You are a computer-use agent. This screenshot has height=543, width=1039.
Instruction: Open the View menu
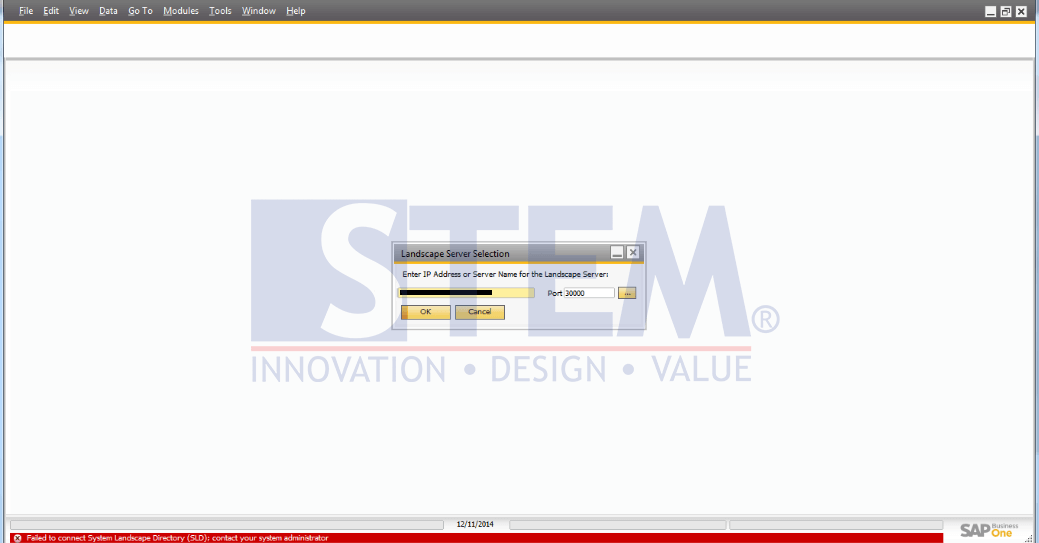click(x=79, y=11)
